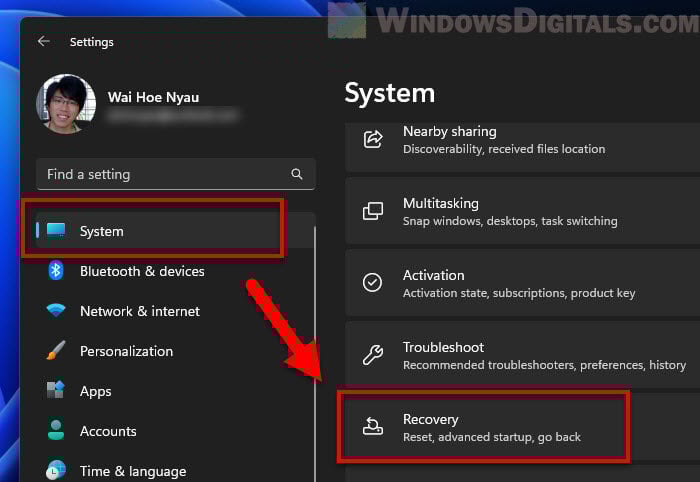Go back with the Settings back arrow

click(44, 42)
